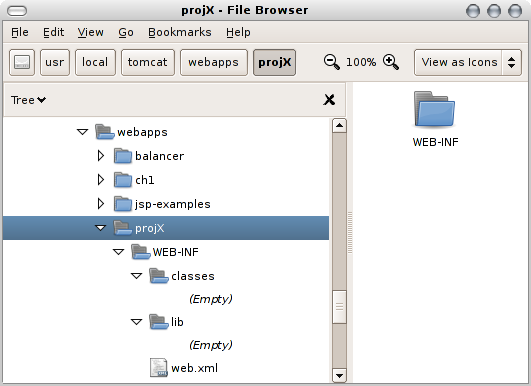
Task: Reset zoom via the 100% label
Action: pos(361,62)
